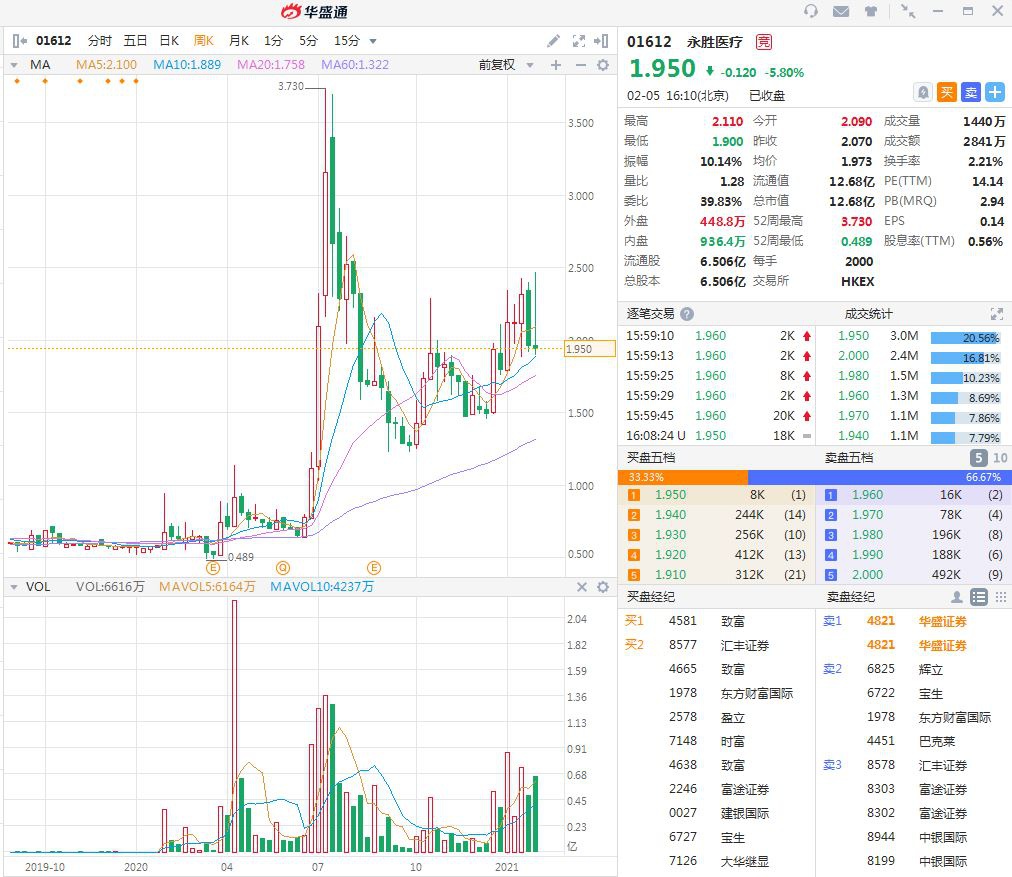This screenshot has width=1012, height=877.
Task: Switch to 1分 one-minute chart
Action: pos(273,41)
